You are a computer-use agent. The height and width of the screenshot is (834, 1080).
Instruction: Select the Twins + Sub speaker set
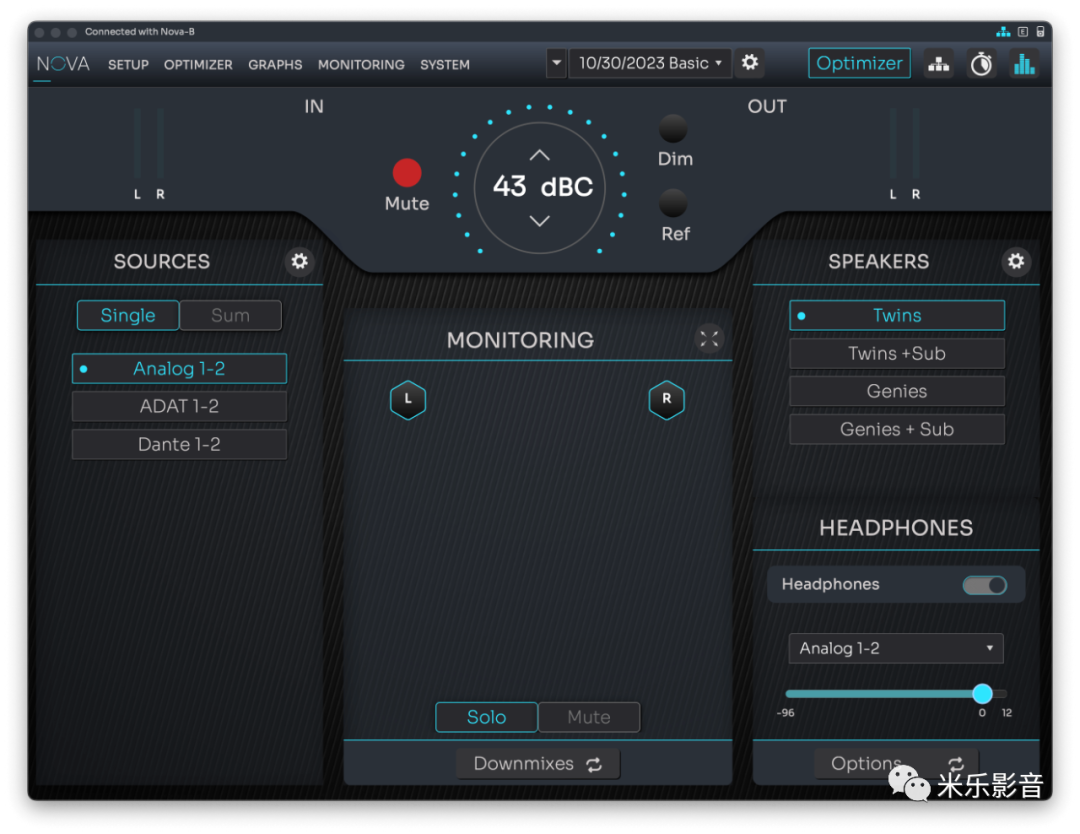click(x=896, y=354)
